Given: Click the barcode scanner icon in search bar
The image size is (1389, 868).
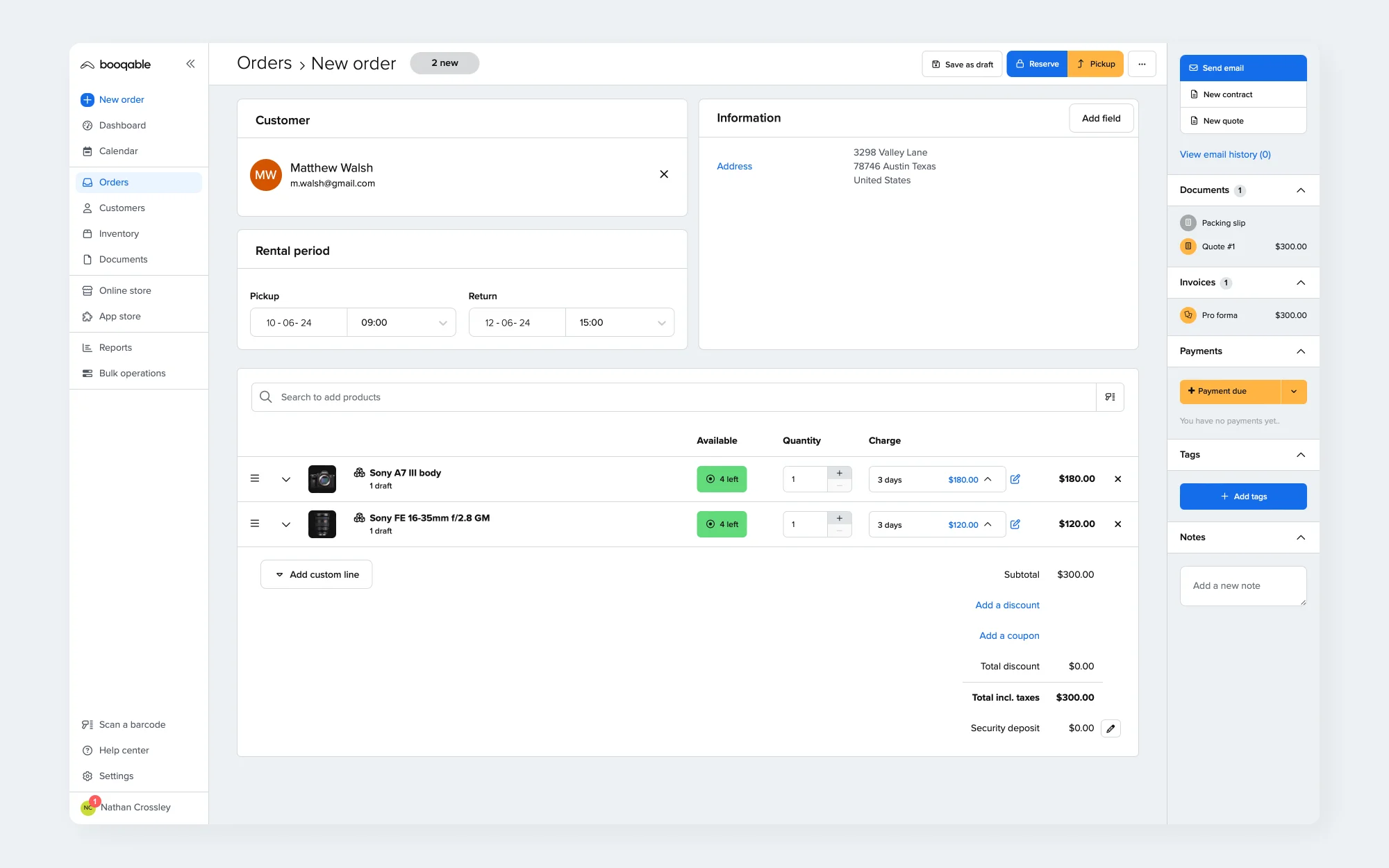Looking at the screenshot, I should (1110, 397).
